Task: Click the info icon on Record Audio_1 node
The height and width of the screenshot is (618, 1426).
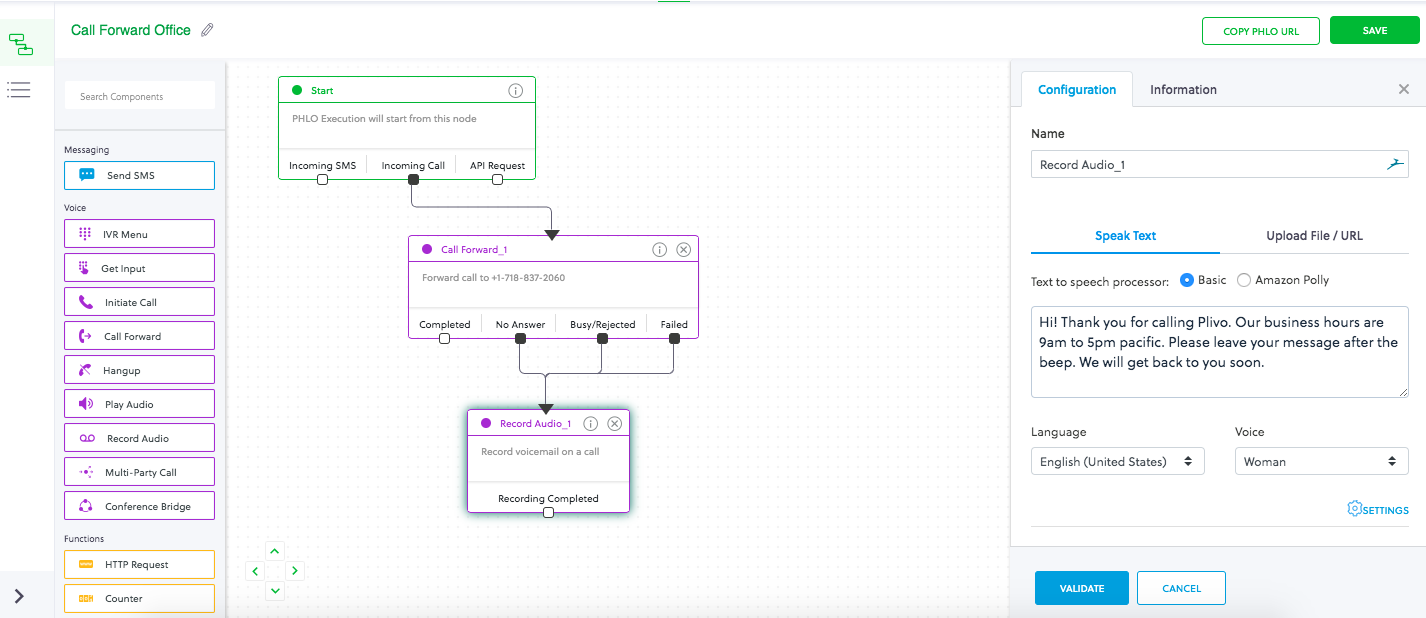Action: pos(591,424)
